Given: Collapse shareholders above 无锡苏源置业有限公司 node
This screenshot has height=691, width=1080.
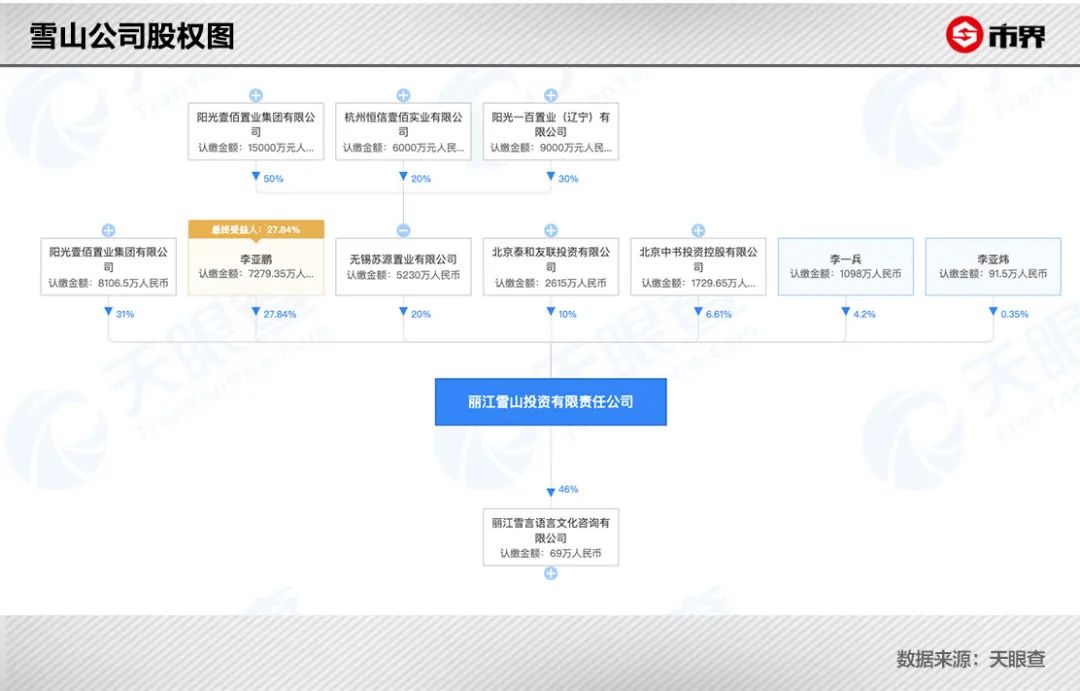Looking at the screenshot, I should (403, 230).
